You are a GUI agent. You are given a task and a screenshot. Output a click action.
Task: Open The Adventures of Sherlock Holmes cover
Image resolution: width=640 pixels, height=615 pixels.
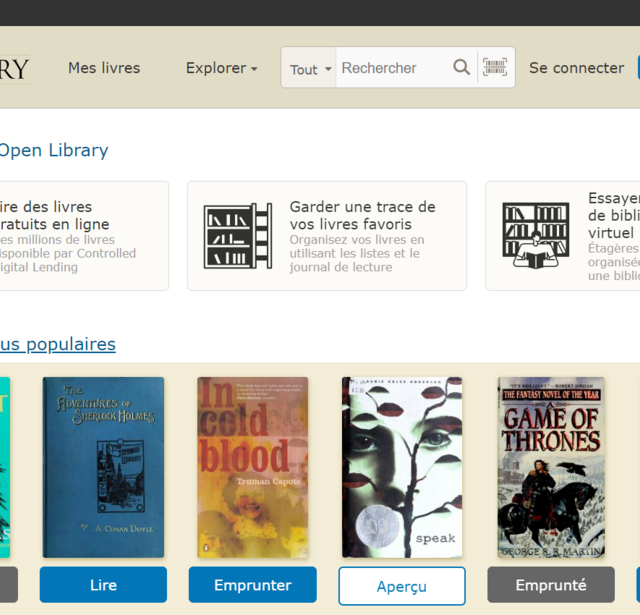coord(103,467)
